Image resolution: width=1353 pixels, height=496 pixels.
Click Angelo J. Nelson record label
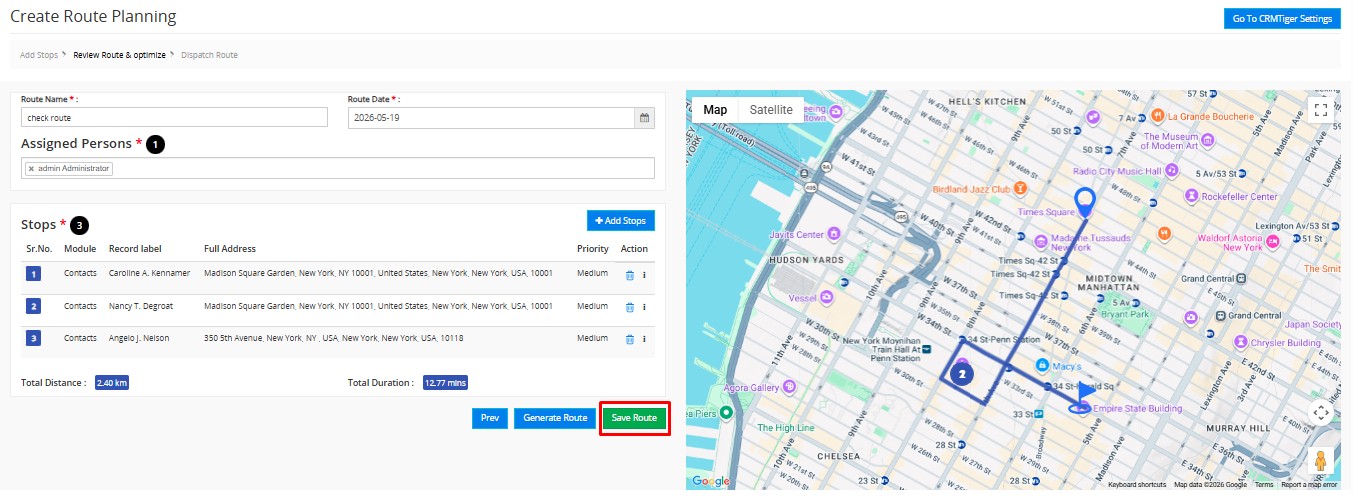point(139,338)
